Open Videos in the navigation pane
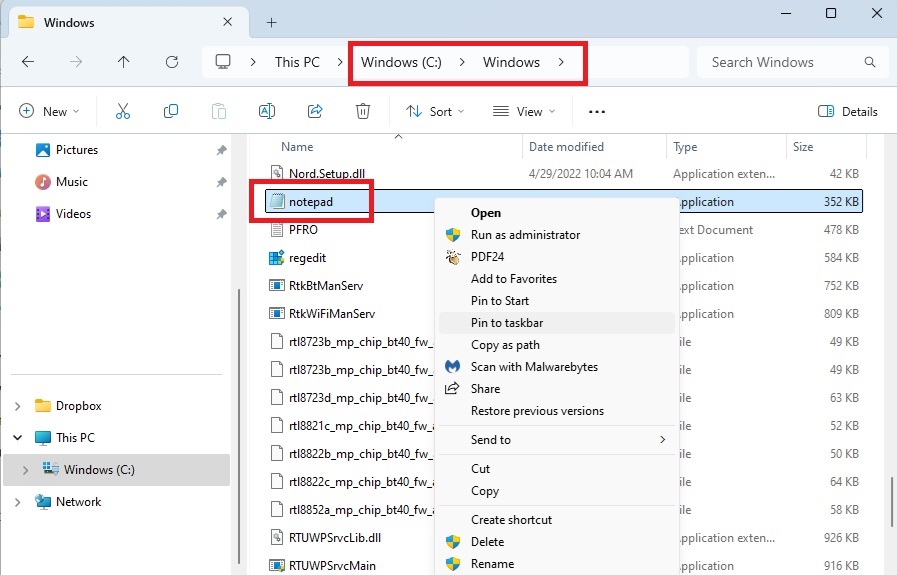The image size is (897, 575). pyautogui.click(x=73, y=214)
